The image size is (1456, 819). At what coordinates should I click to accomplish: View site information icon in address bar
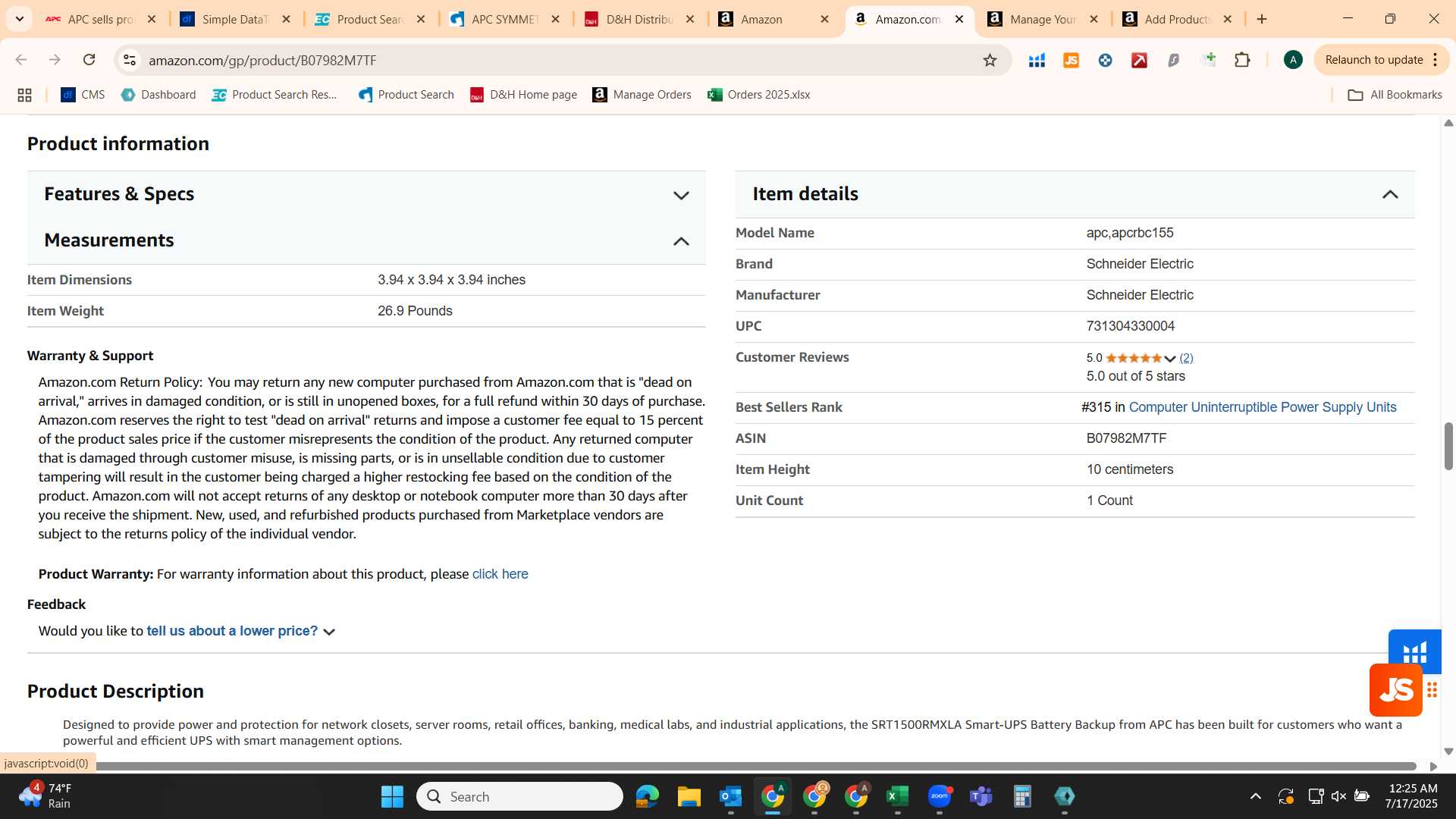point(130,60)
